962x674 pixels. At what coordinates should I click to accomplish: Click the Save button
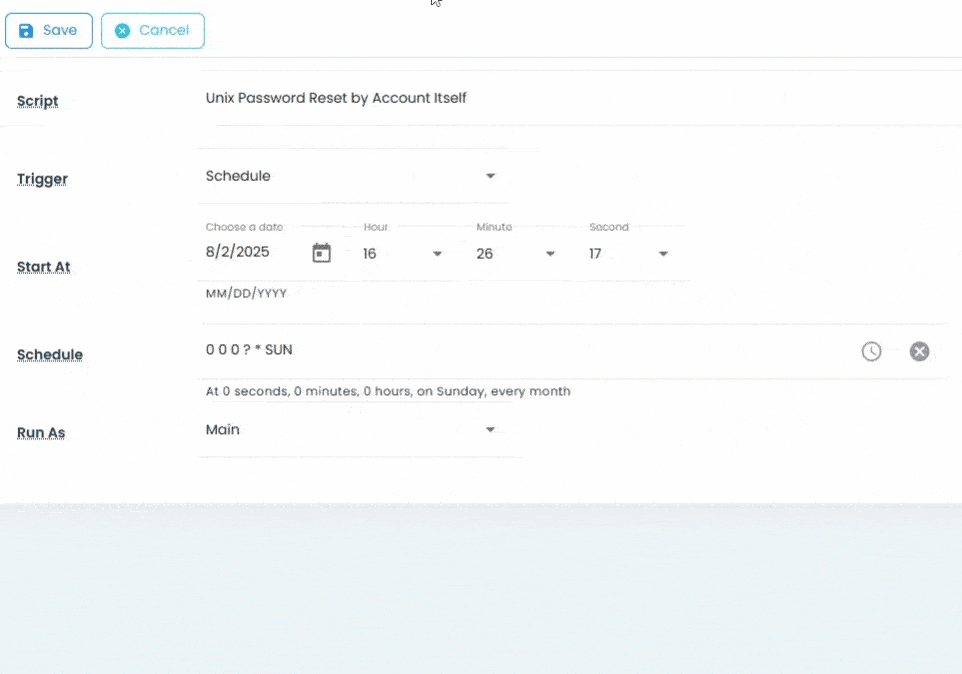click(48, 30)
